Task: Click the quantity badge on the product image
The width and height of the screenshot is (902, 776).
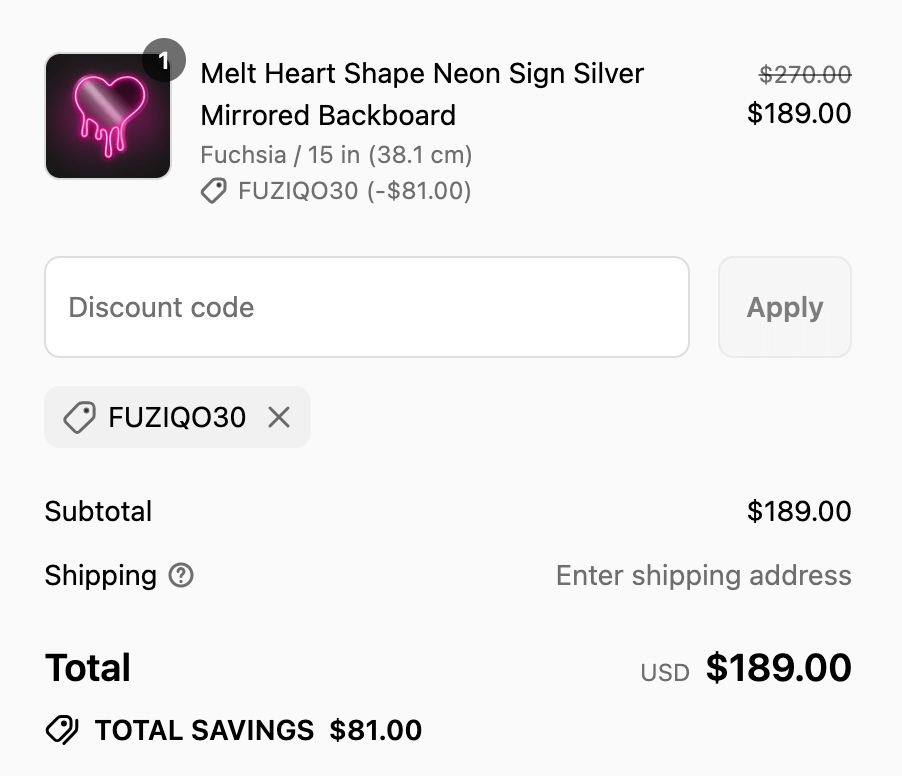Action: click(165, 60)
